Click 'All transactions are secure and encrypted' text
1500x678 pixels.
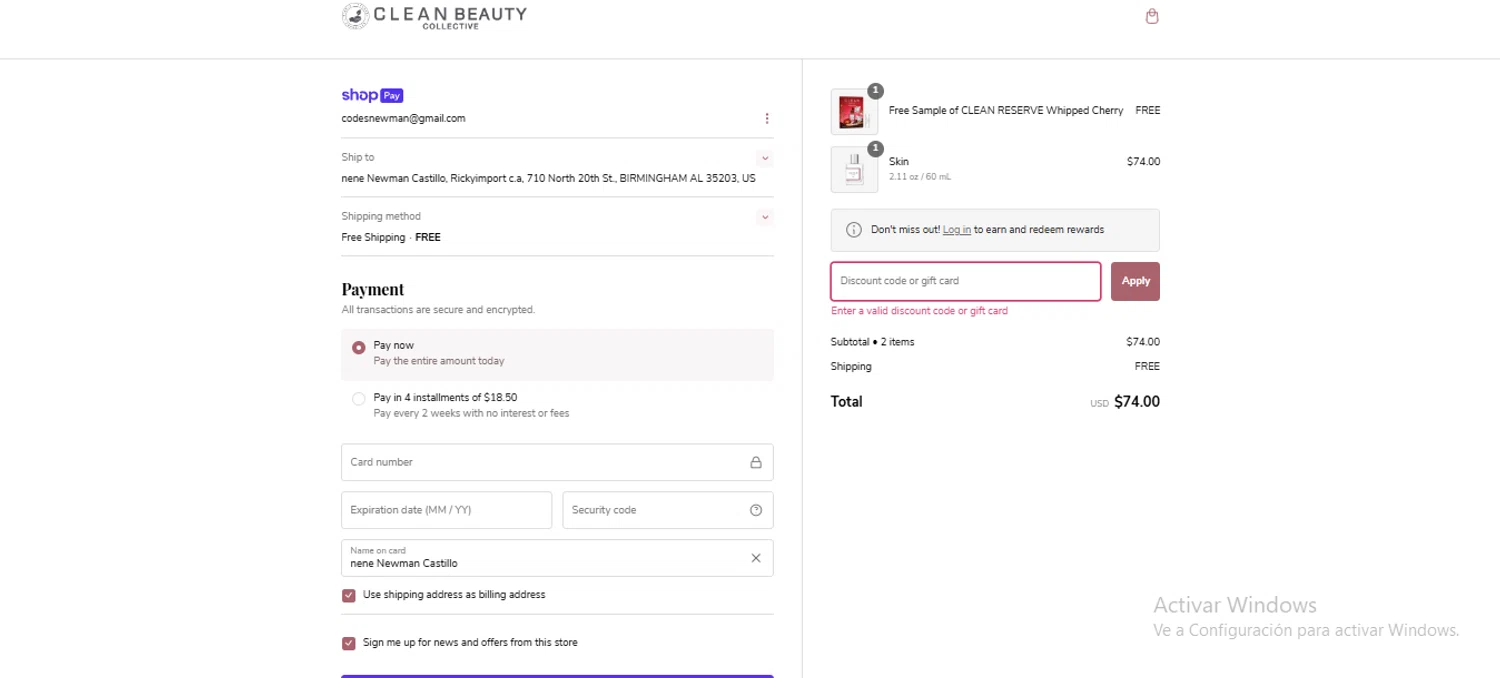click(x=438, y=310)
